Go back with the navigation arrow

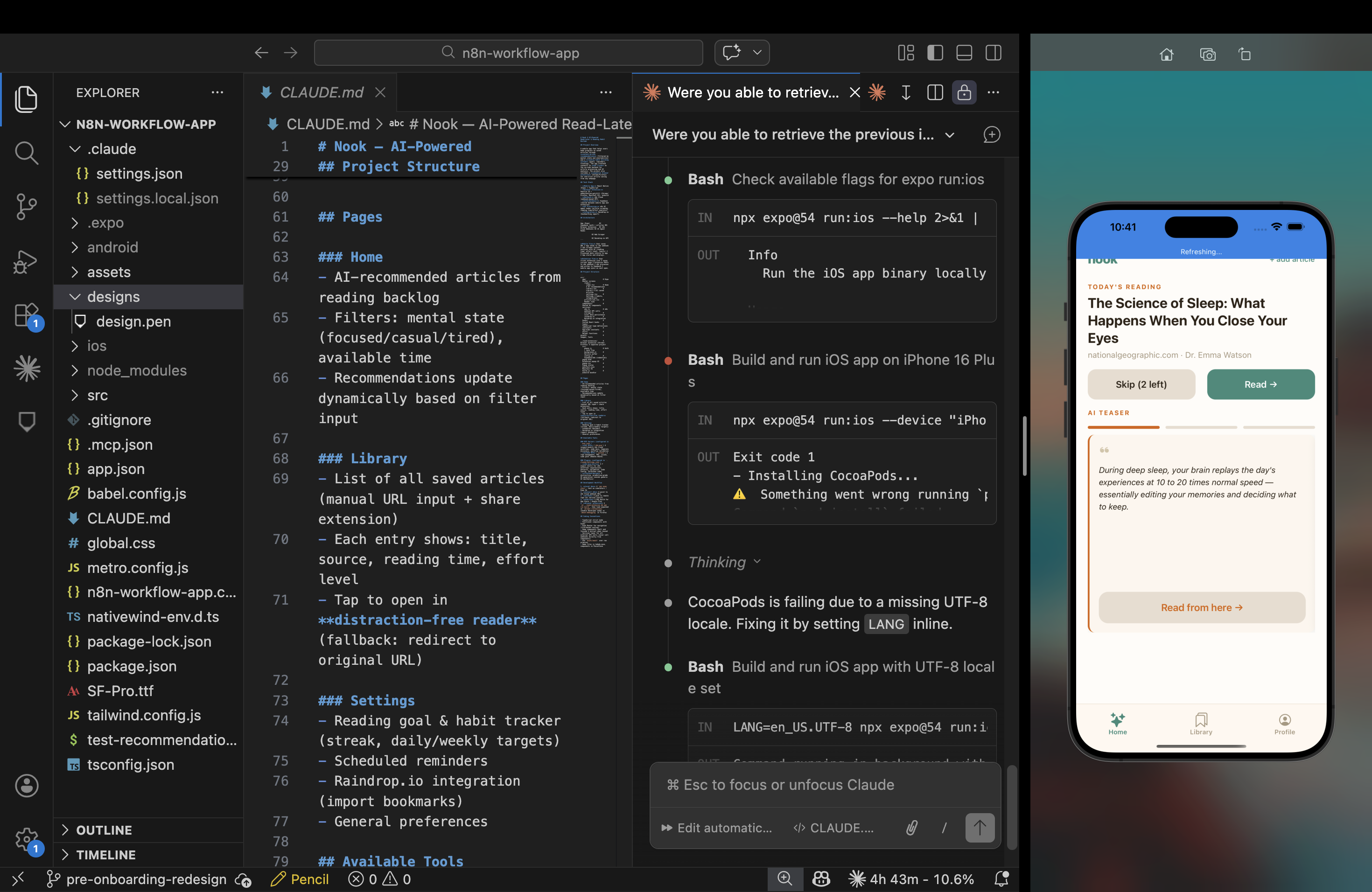pyautogui.click(x=262, y=53)
